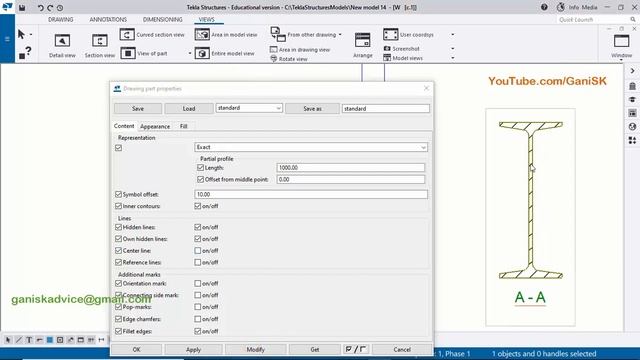Click the Window ribbon icon
Viewport: 640px width, 360px height.
(x=621, y=41)
